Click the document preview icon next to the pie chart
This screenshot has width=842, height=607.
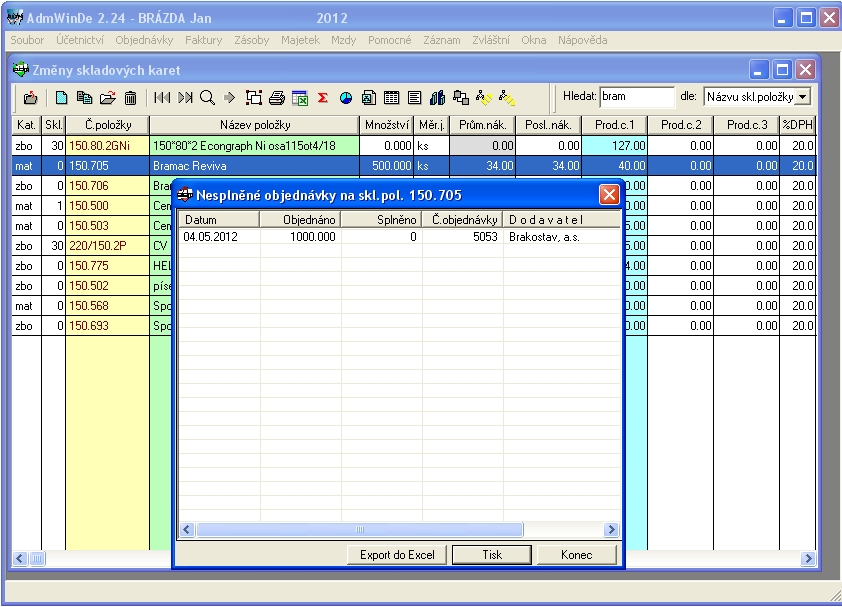(x=369, y=98)
